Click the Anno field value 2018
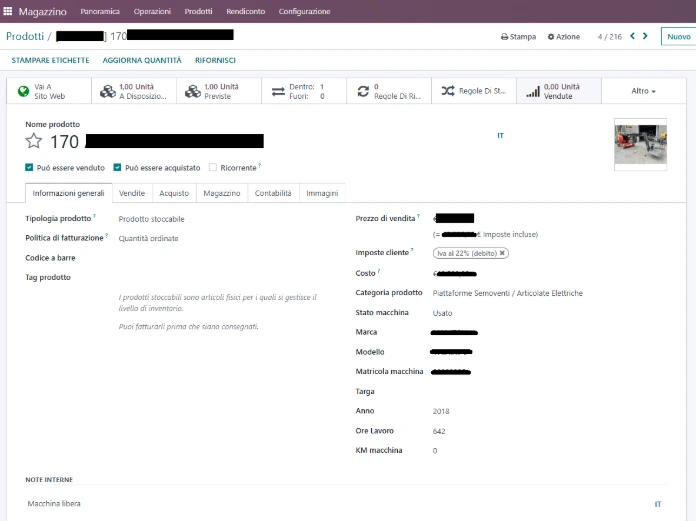Viewport: 696px width, 521px height. (x=441, y=411)
